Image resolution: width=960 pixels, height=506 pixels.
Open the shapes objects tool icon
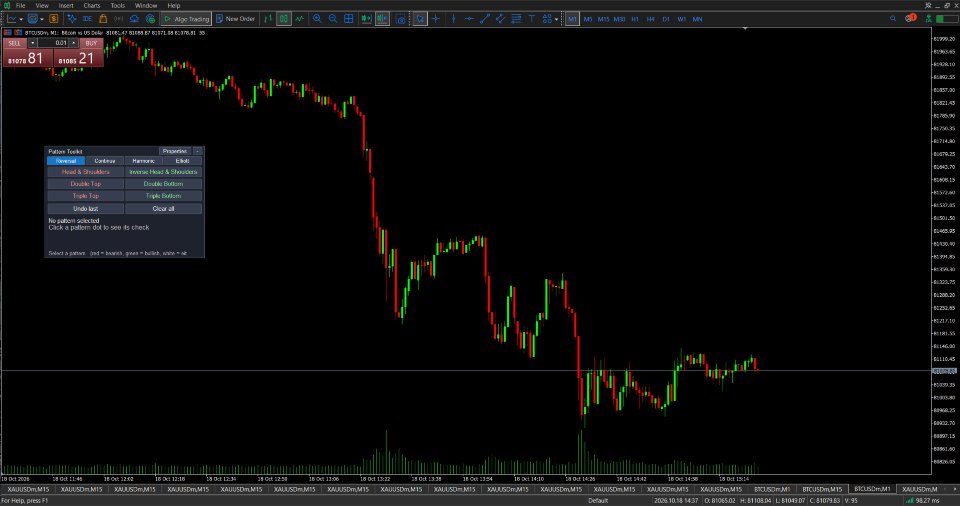click(x=547, y=19)
